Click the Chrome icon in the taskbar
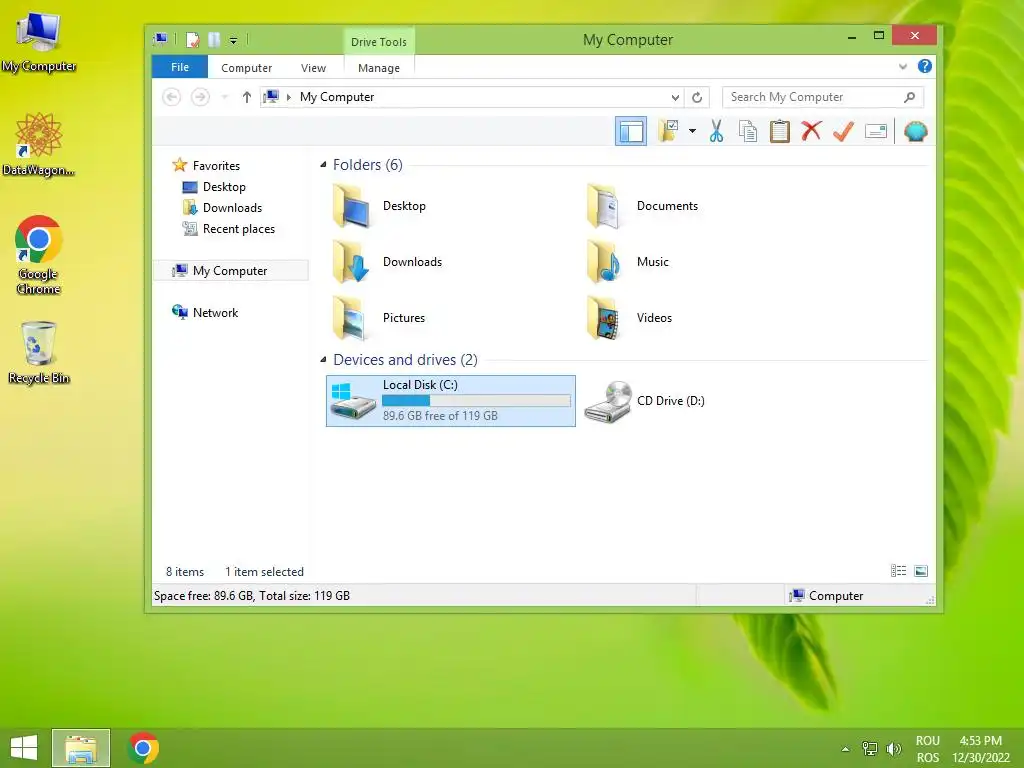This screenshot has width=1024, height=768. [x=143, y=748]
